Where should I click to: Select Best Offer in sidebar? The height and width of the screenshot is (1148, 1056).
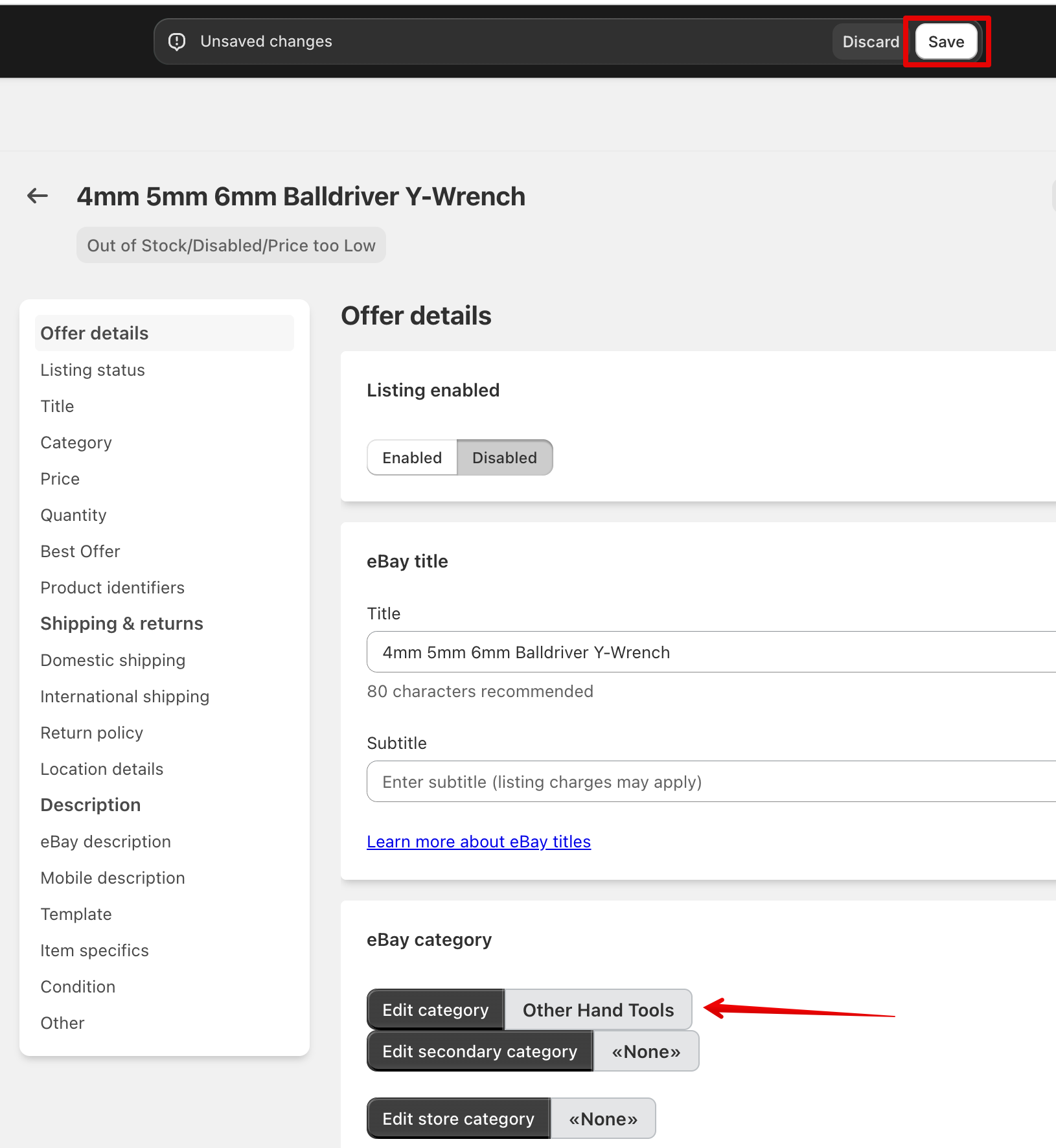[80, 551]
